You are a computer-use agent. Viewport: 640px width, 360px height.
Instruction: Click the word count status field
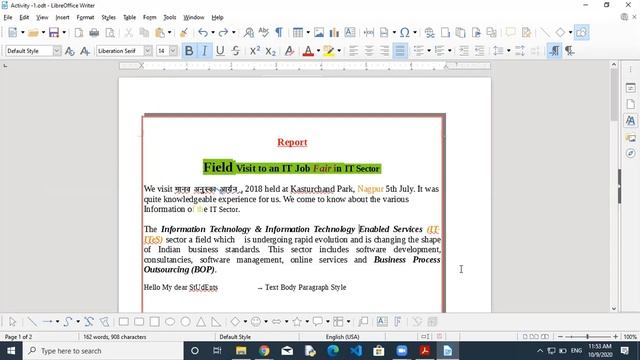pos(115,337)
